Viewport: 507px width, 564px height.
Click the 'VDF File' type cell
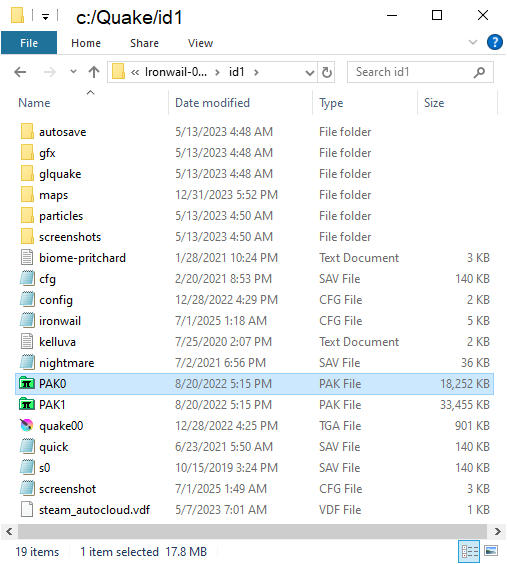[340, 510]
